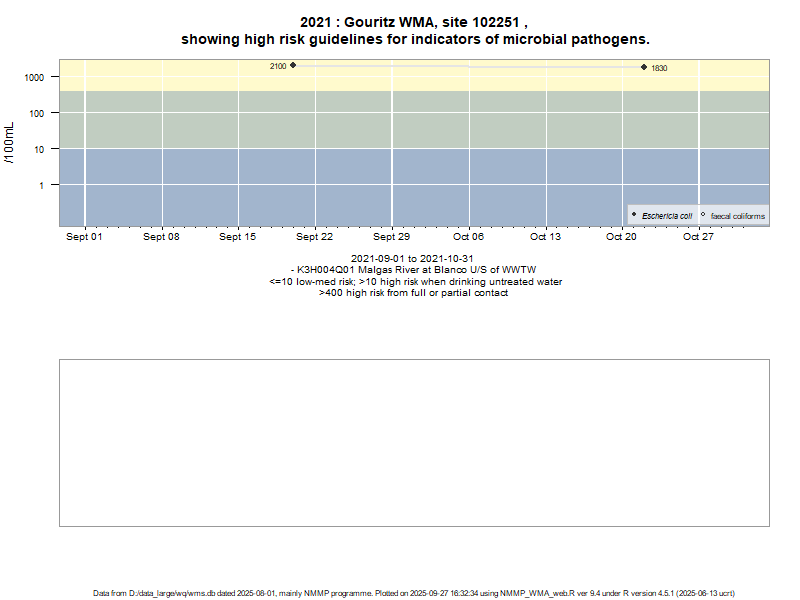Select the 'Eschericia coli' legend label
The height and width of the screenshot is (600, 800).
tap(667, 216)
